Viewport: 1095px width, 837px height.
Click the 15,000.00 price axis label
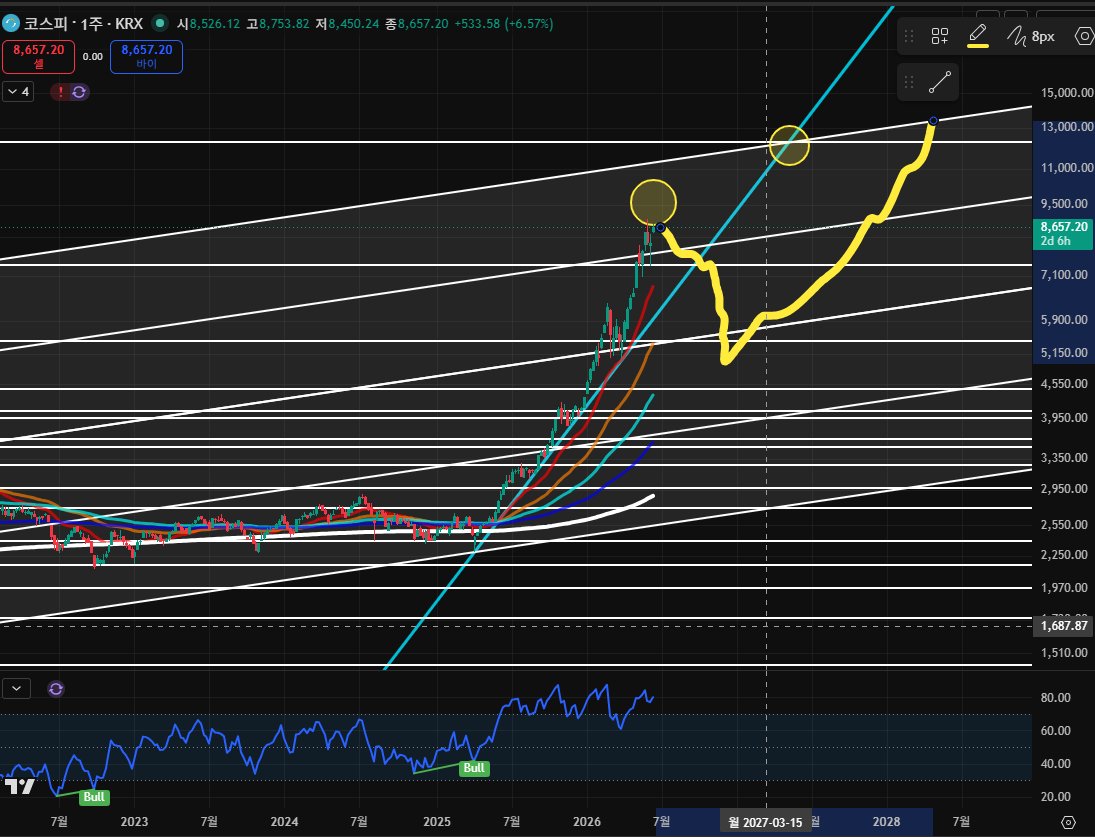click(x=1067, y=93)
